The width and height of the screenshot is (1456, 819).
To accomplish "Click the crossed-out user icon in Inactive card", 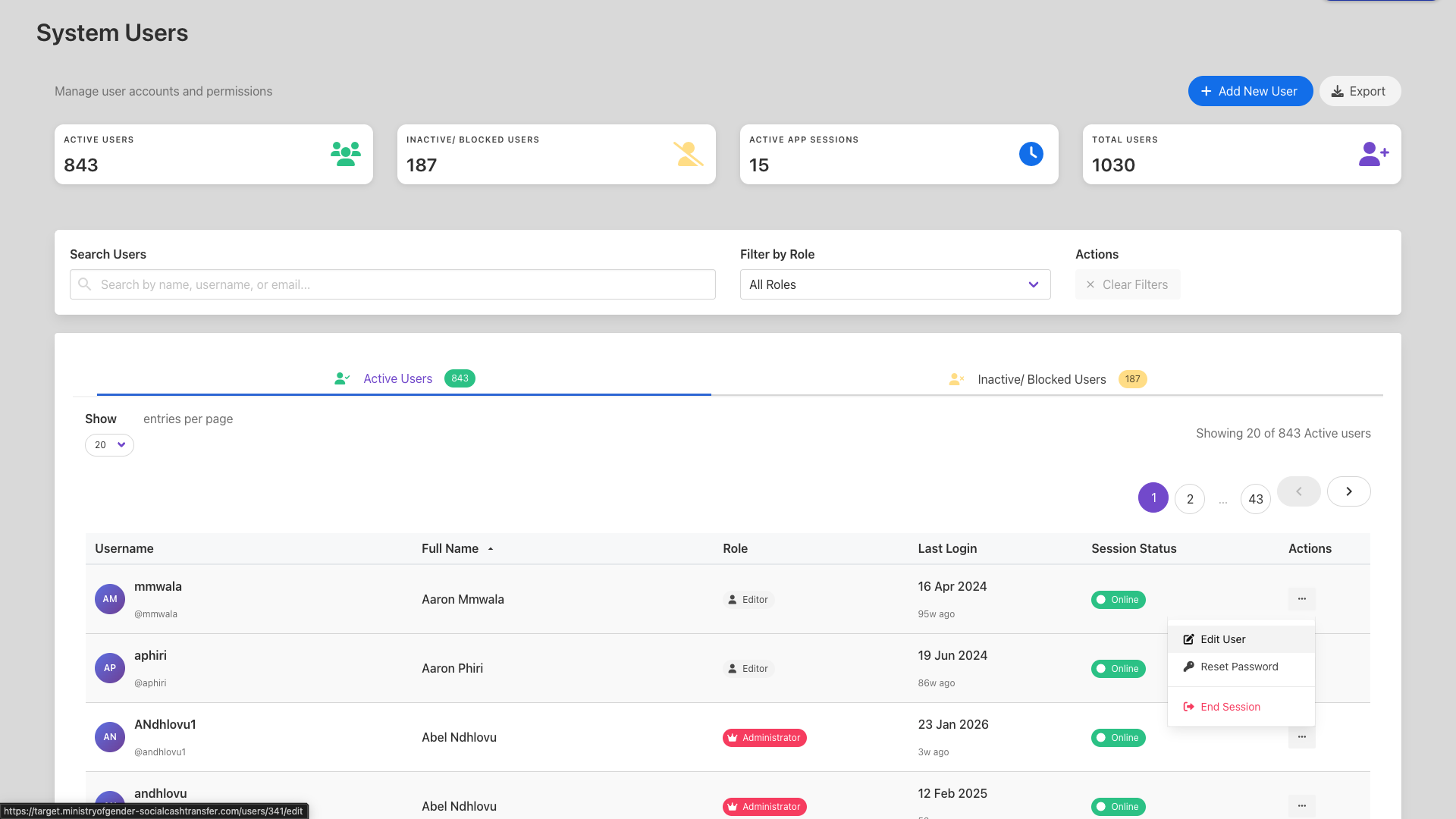I will click(x=688, y=154).
